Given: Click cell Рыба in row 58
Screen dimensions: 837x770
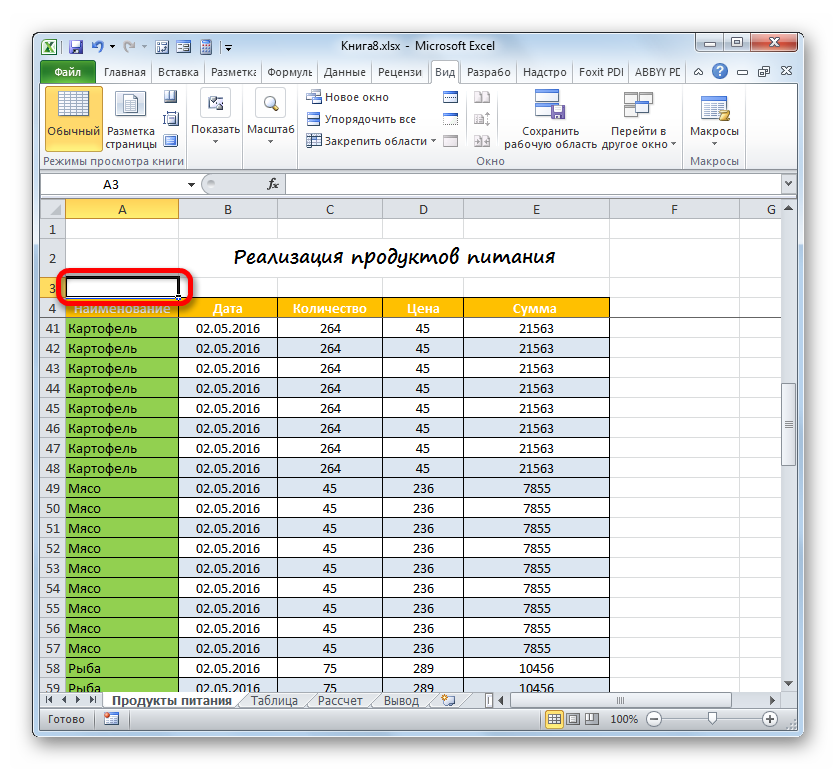Looking at the screenshot, I should tap(122, 669).
